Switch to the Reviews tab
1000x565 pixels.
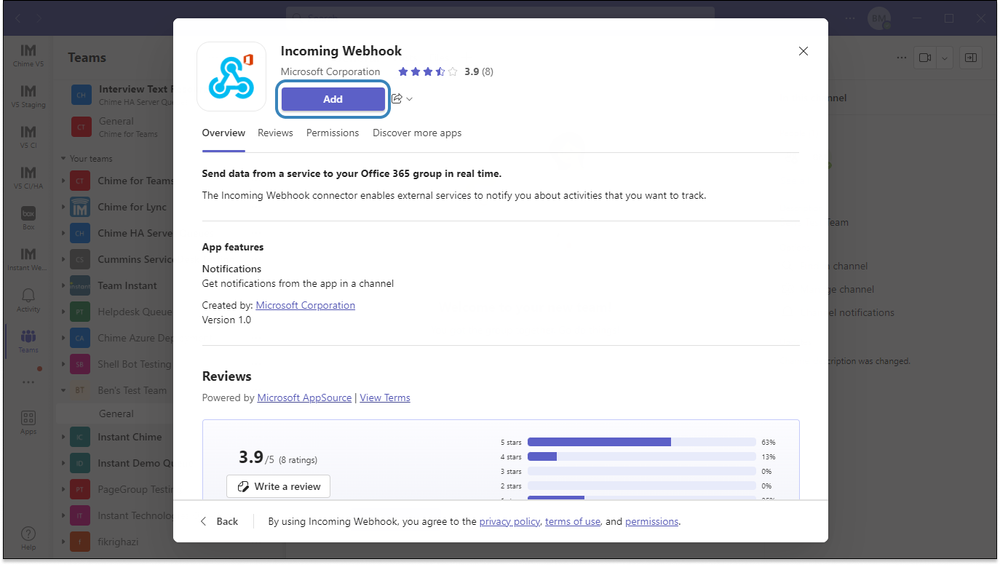[276, 133]
